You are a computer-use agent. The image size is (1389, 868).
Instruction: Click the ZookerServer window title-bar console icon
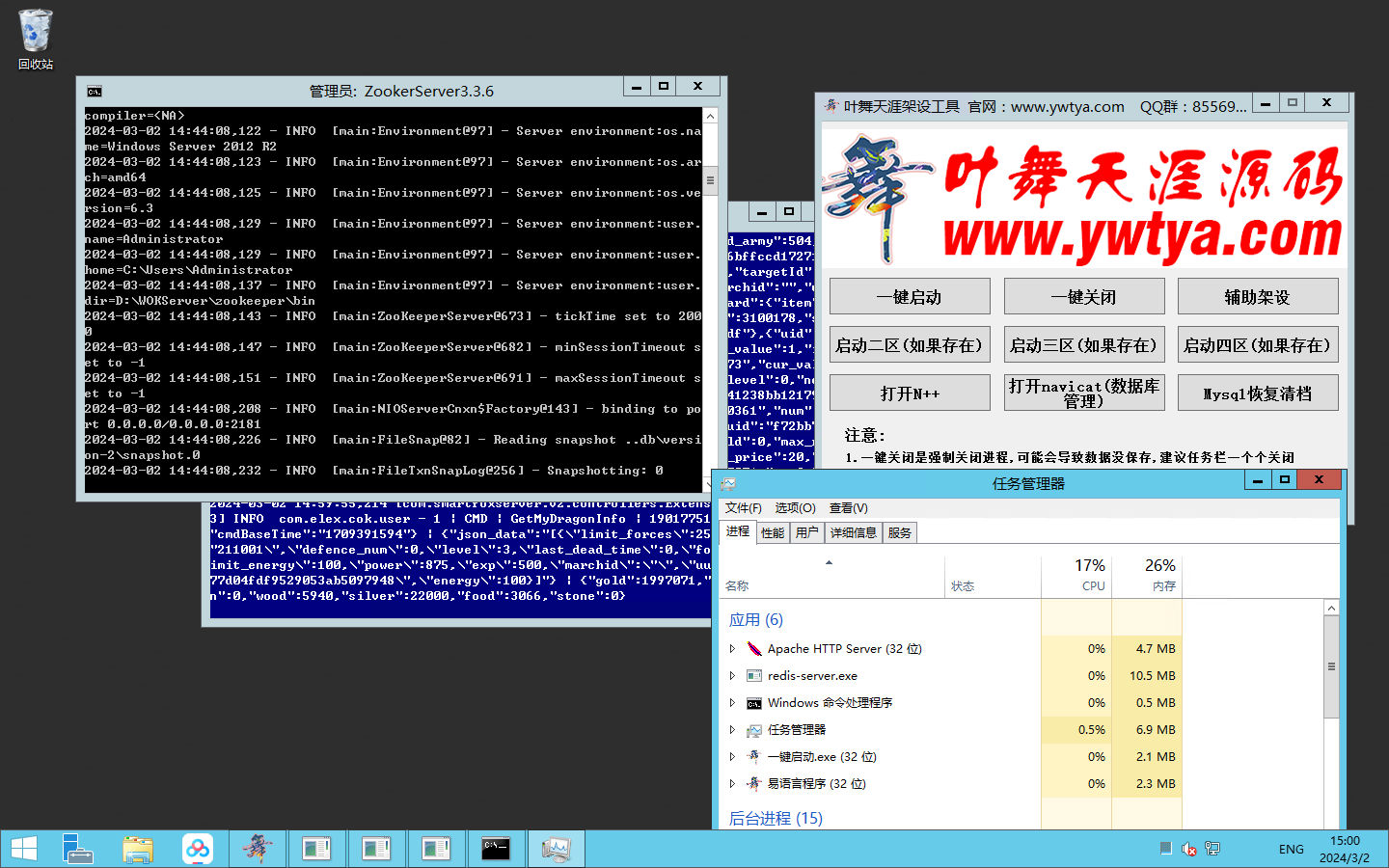95,92
